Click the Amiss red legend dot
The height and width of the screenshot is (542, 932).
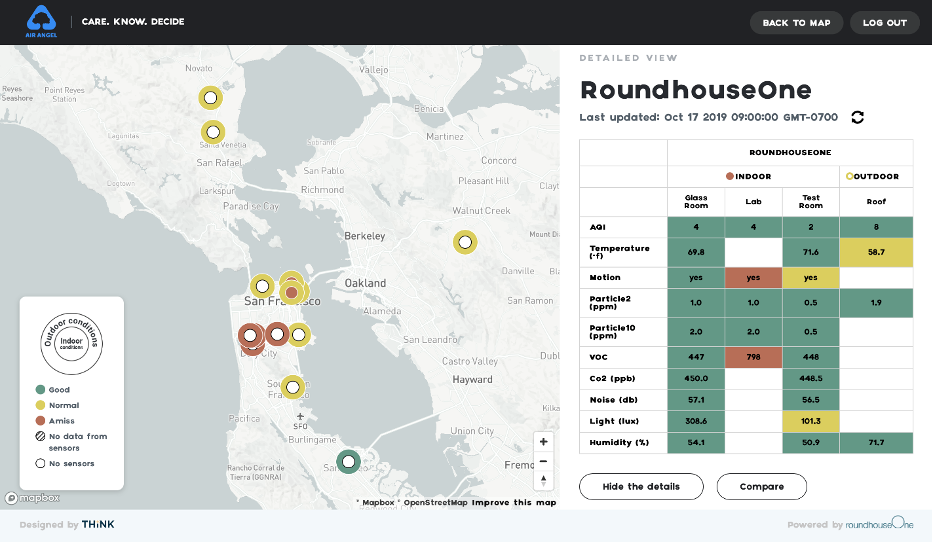[40, 420]
